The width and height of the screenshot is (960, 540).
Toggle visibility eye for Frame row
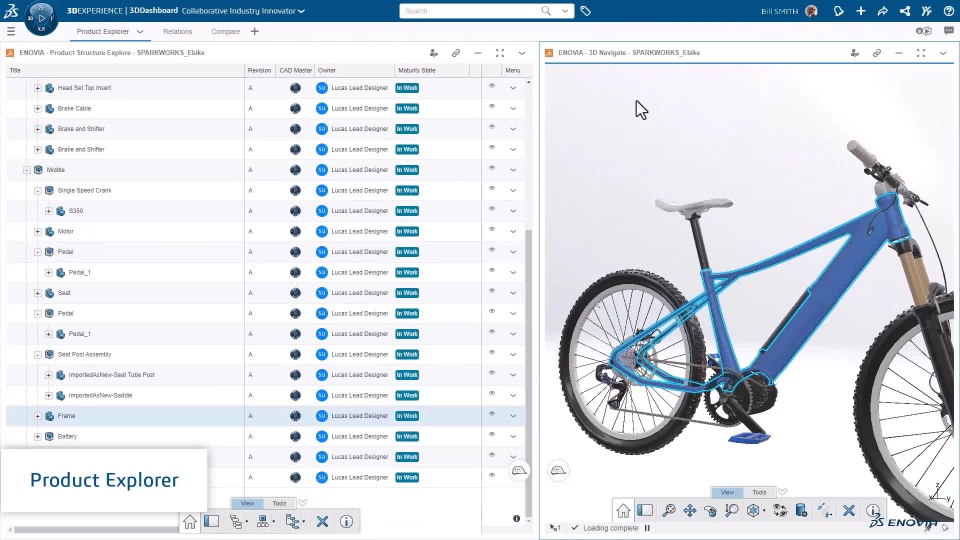[492, 414]
